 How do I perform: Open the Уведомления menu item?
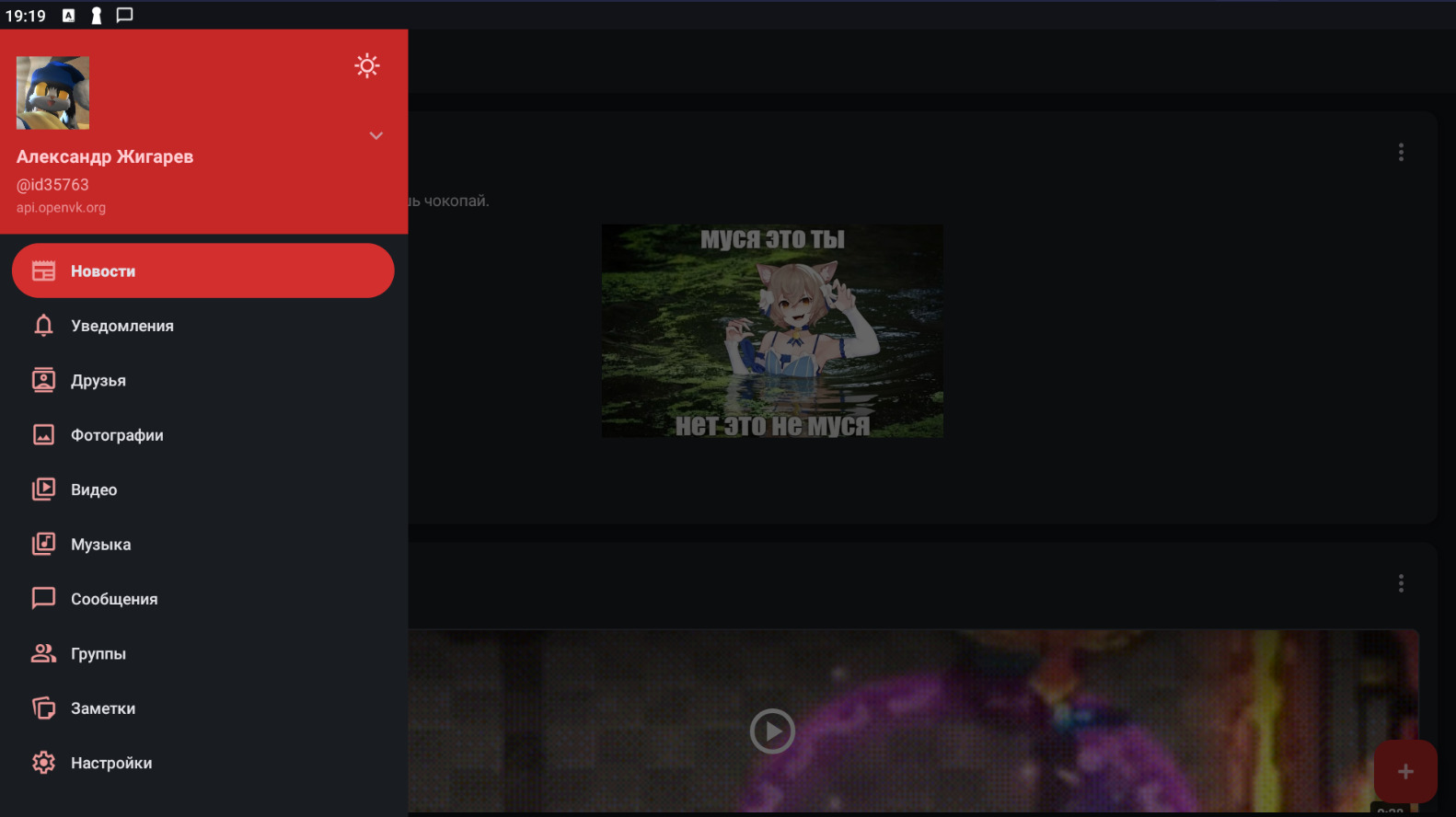pos(203,326)
